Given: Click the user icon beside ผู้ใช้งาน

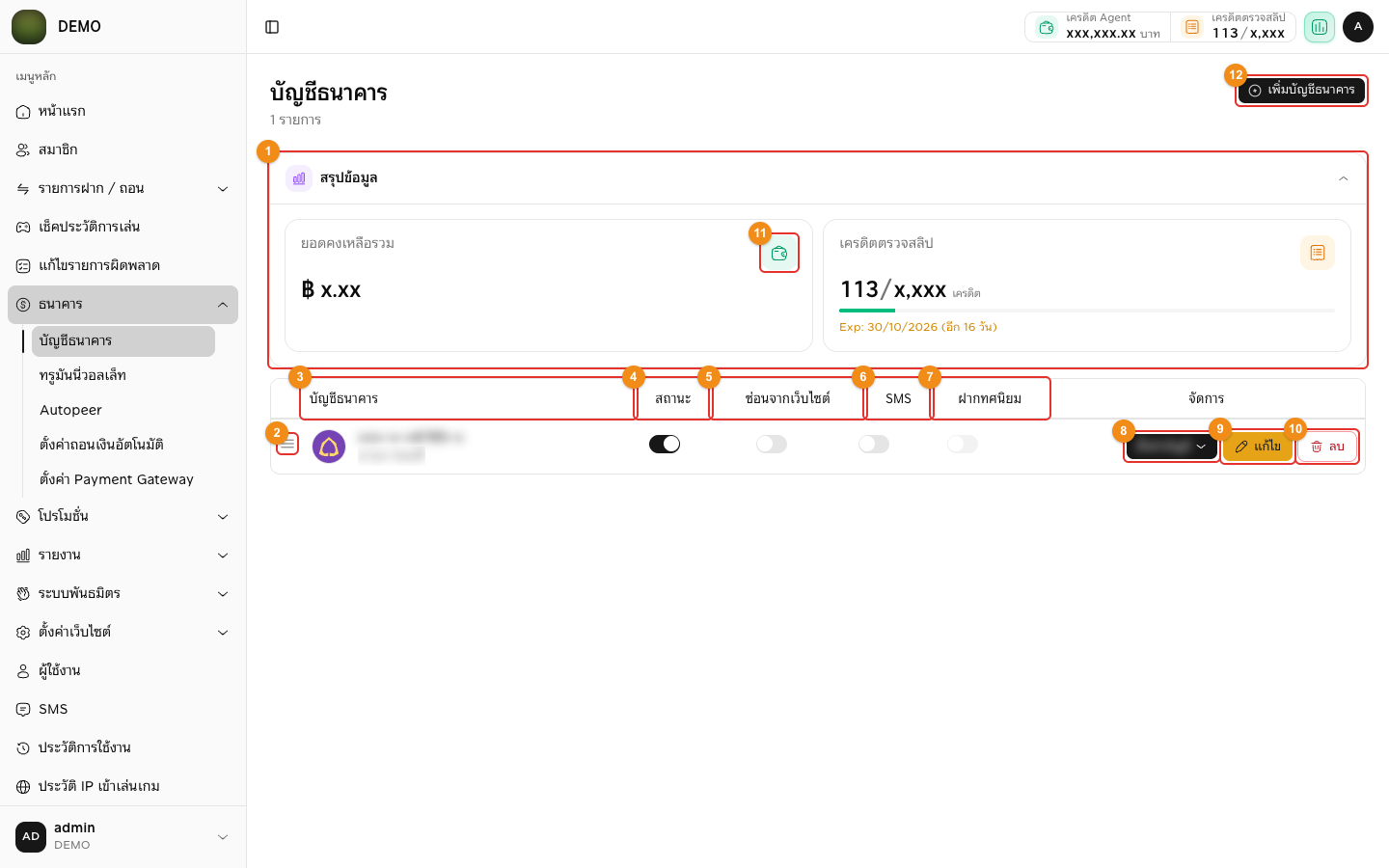Looking at the screenshot, I should [23, 671].
